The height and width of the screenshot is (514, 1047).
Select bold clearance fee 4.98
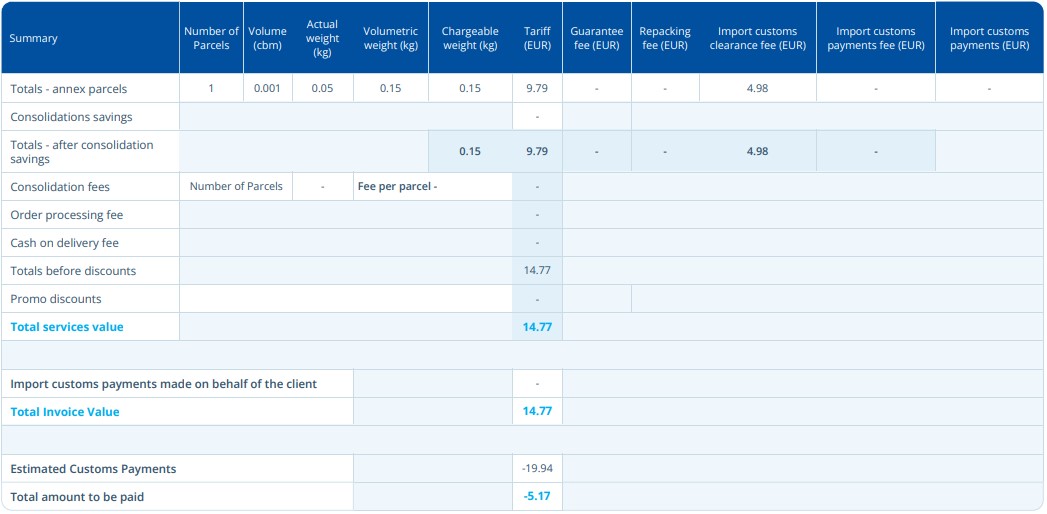pyautogui.click(x=757, y=152)
